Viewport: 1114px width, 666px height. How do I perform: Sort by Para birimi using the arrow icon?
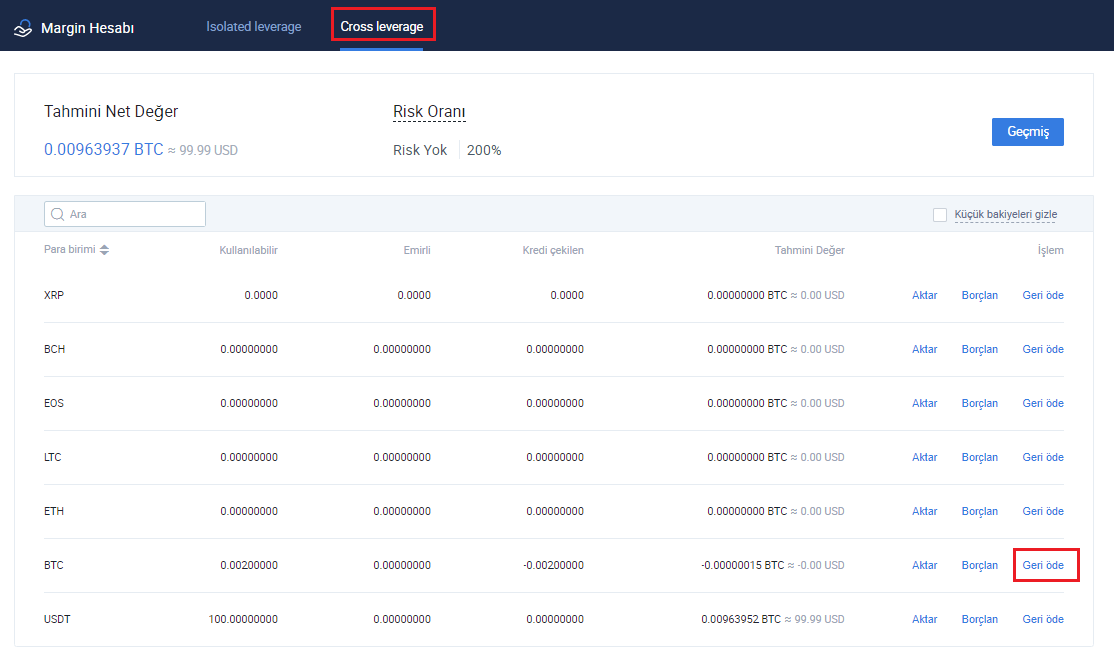[104, 249]
